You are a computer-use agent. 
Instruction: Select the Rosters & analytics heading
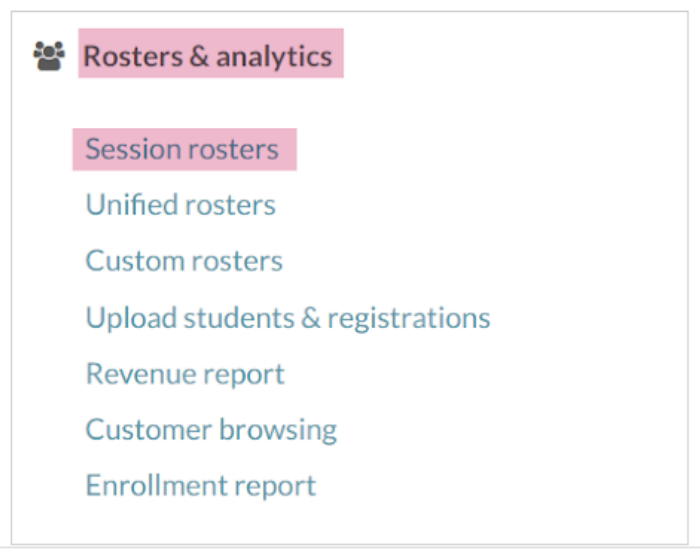coord(208,56)
